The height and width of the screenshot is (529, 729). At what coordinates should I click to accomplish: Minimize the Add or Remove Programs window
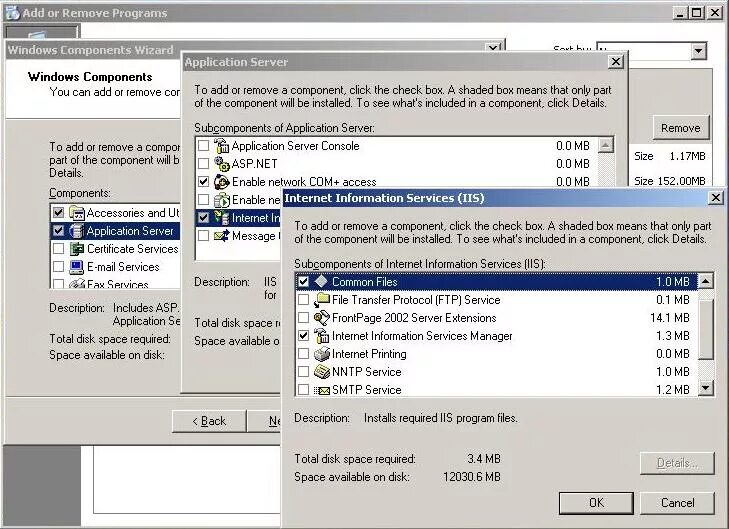680,13
